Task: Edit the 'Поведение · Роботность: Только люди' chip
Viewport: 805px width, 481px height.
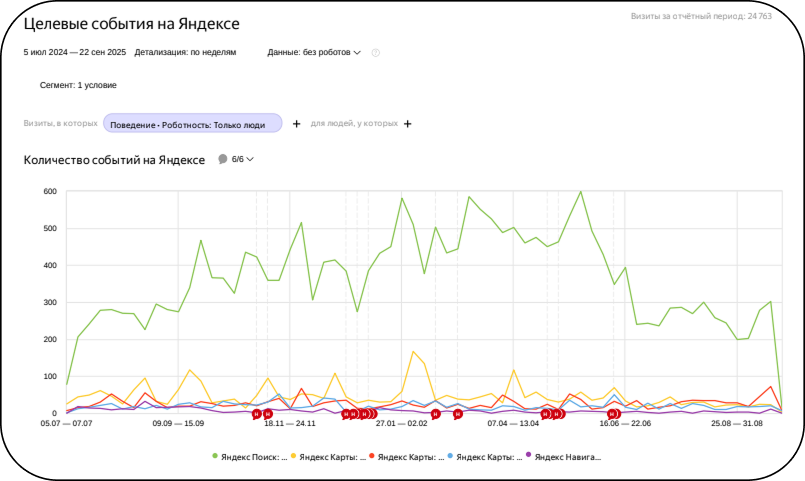Action: [193, 123]
